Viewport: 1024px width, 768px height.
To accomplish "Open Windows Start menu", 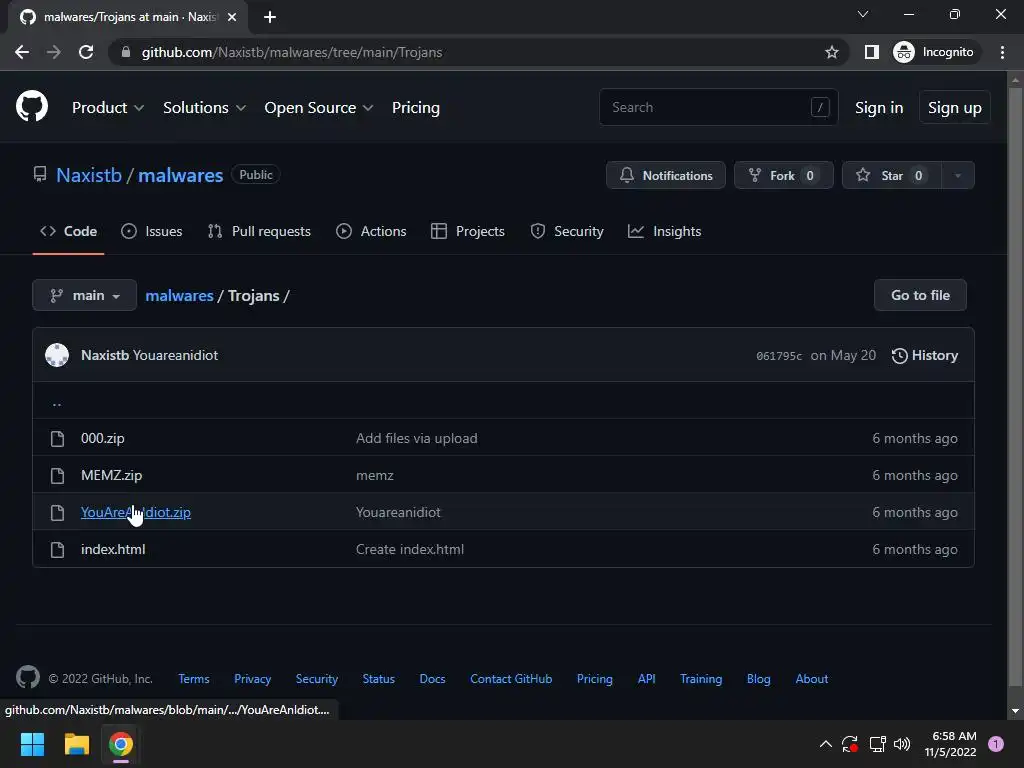I will [32, 744].
